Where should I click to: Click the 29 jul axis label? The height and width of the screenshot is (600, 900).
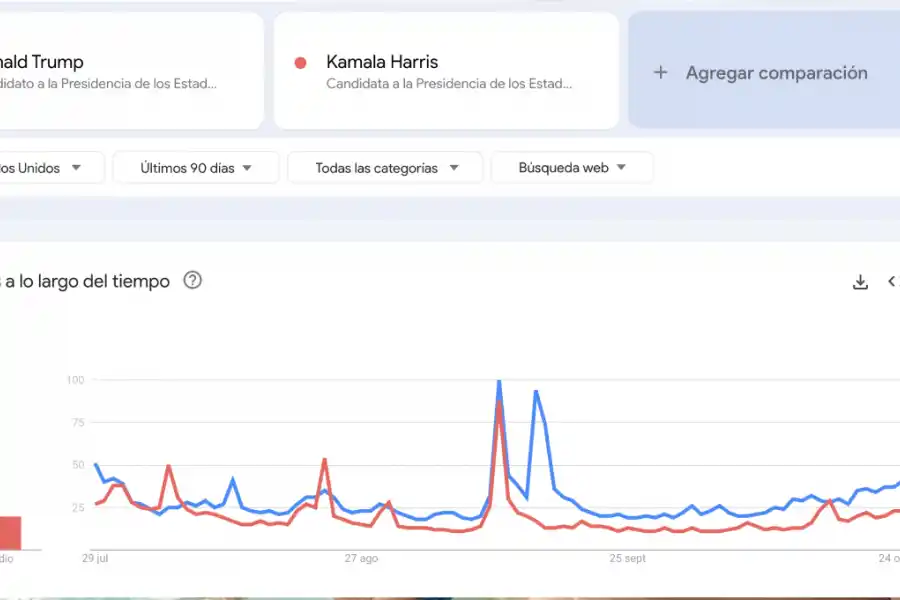[x=94, y=559]
